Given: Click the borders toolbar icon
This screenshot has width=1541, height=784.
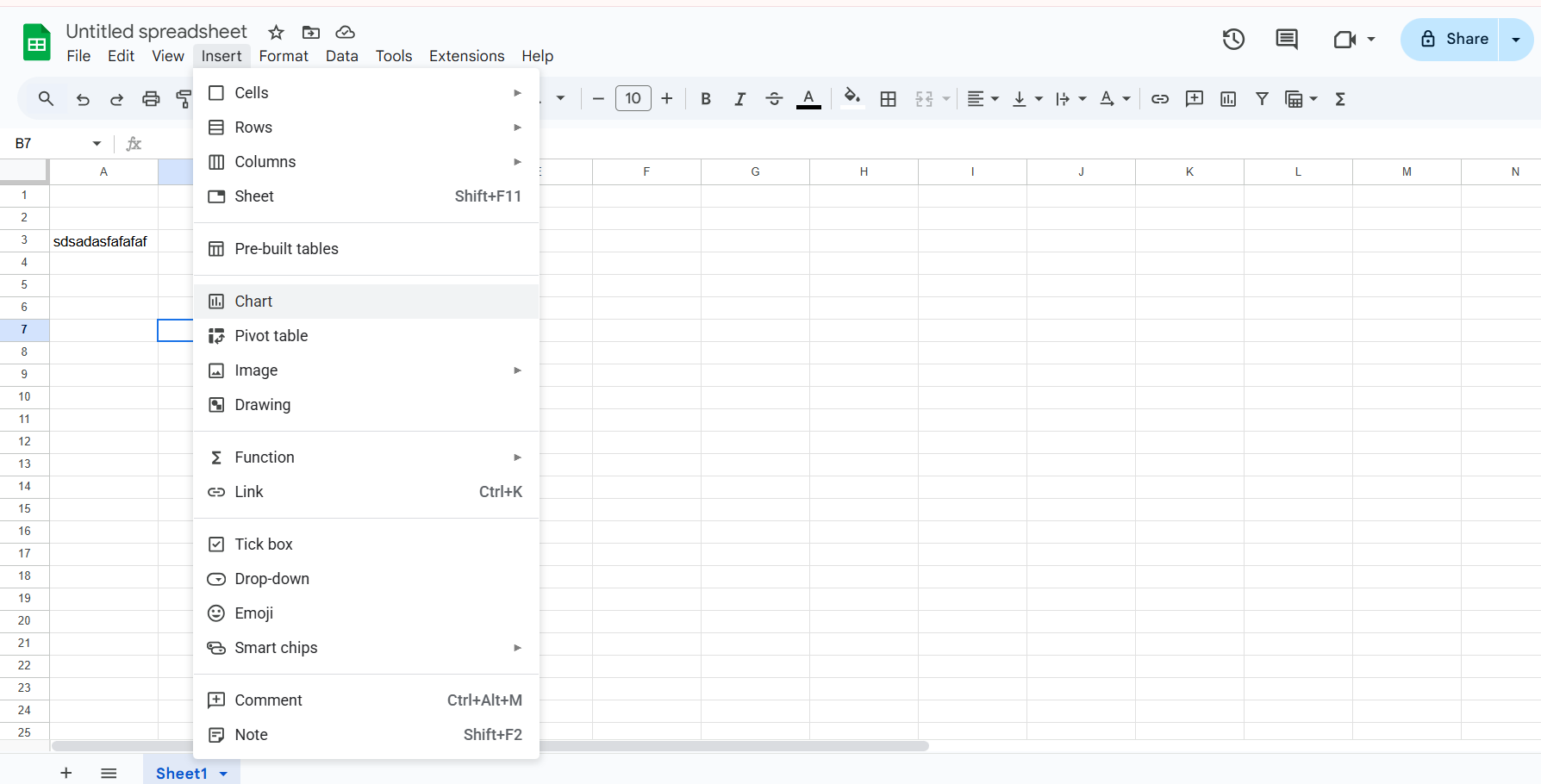Looking at the screenshot, I should [x=889, y=99].
